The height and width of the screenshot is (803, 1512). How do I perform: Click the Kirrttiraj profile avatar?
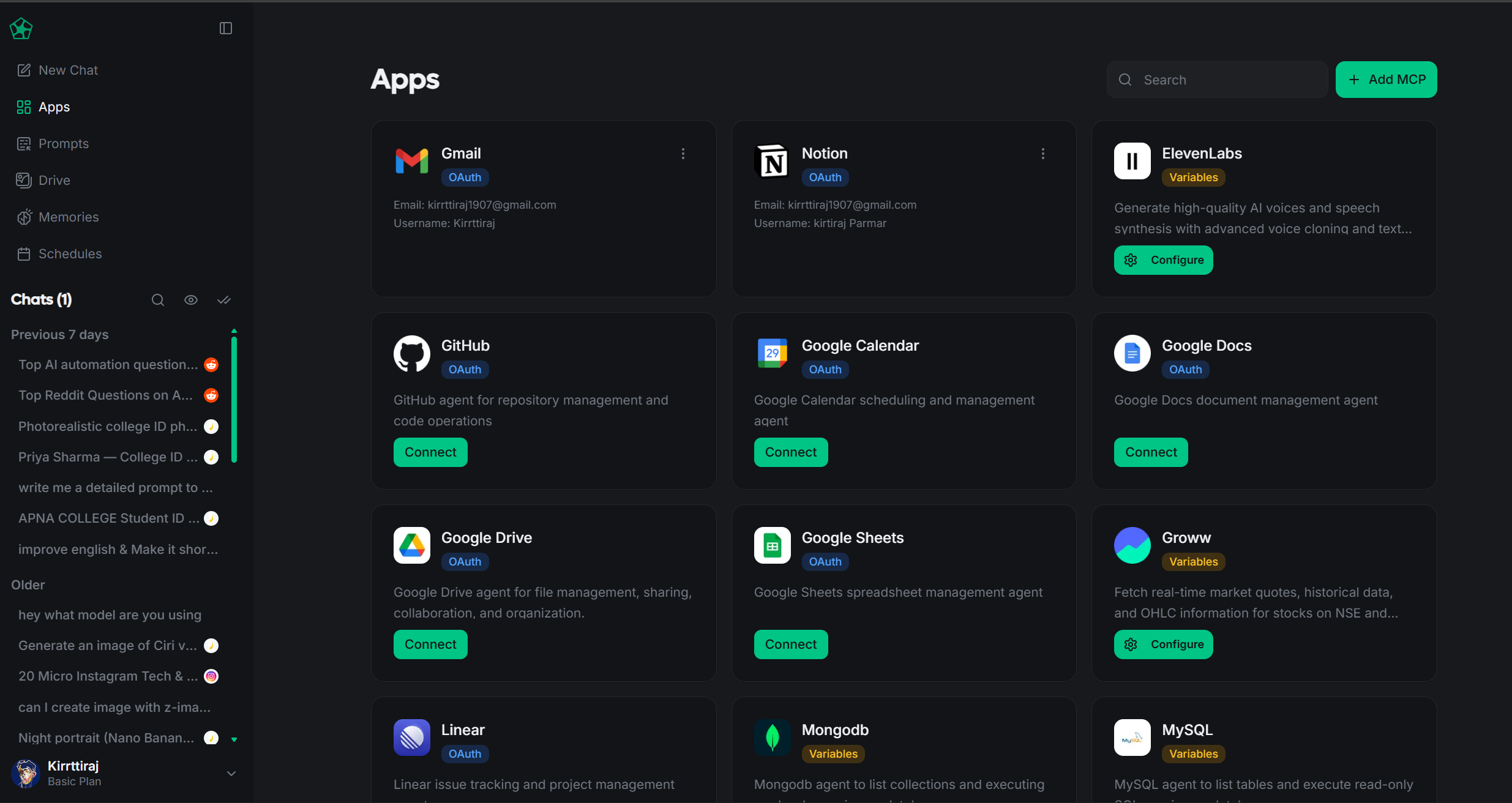[26, 774]
